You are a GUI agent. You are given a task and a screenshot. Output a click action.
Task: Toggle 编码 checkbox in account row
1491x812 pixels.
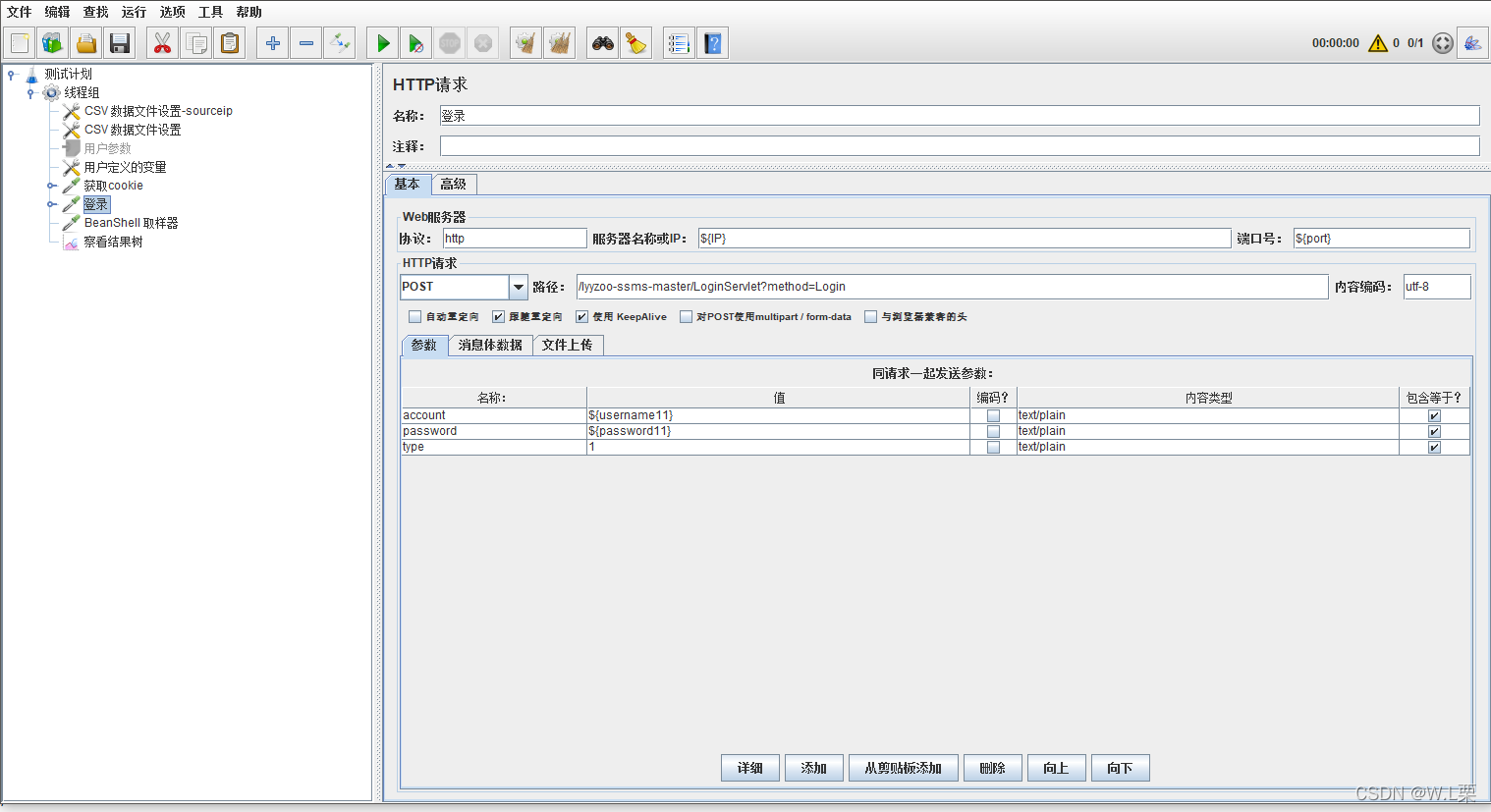[x=993, y=416]
